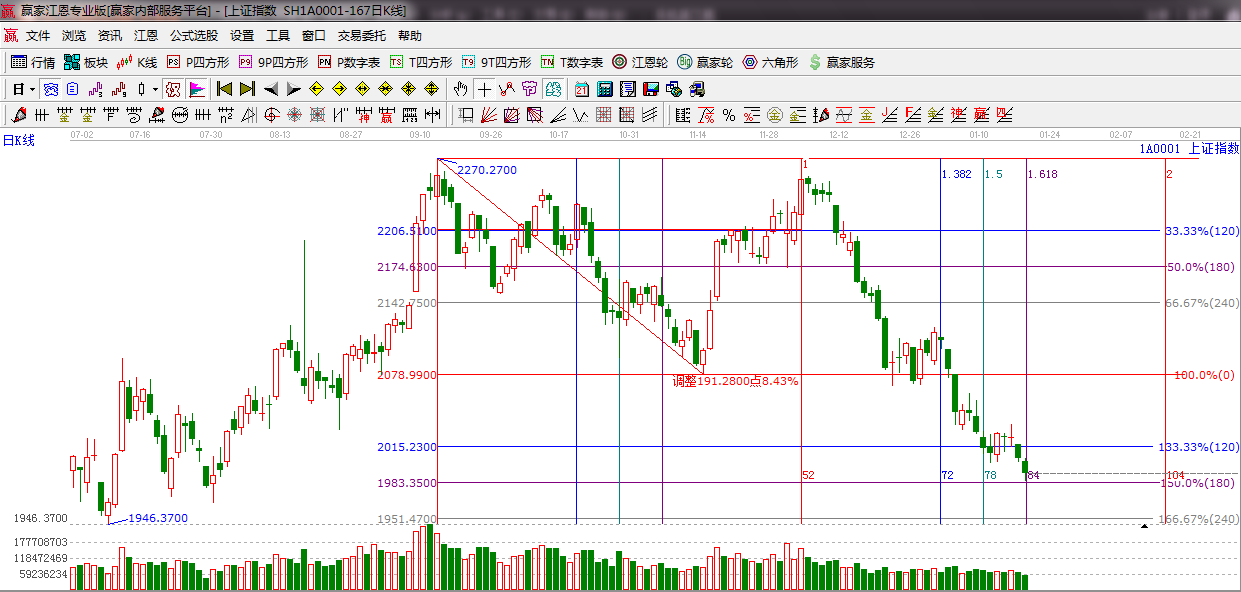Expand the candlestick style dropdown arrow
This screenshot has width=1241, height=592.
click(x=154, y=89)
